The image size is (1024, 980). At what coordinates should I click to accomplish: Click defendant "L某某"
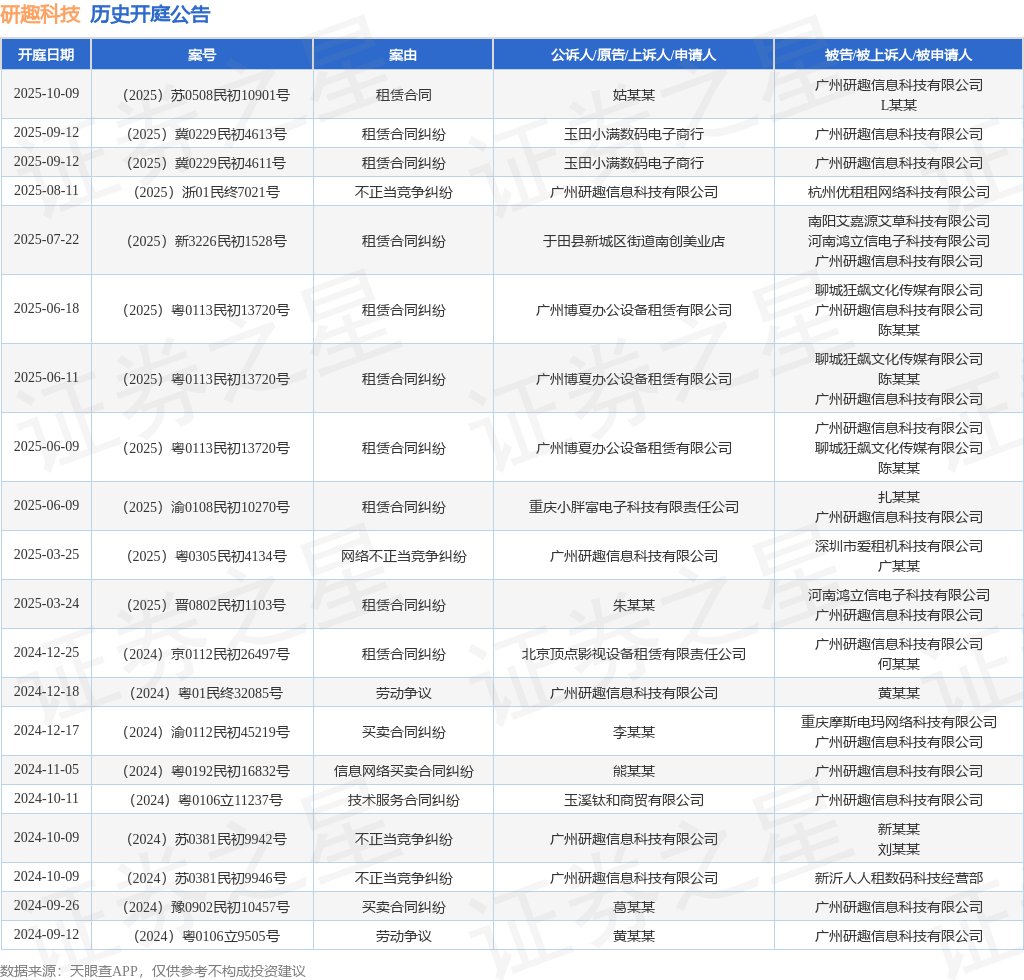point(899,105)
